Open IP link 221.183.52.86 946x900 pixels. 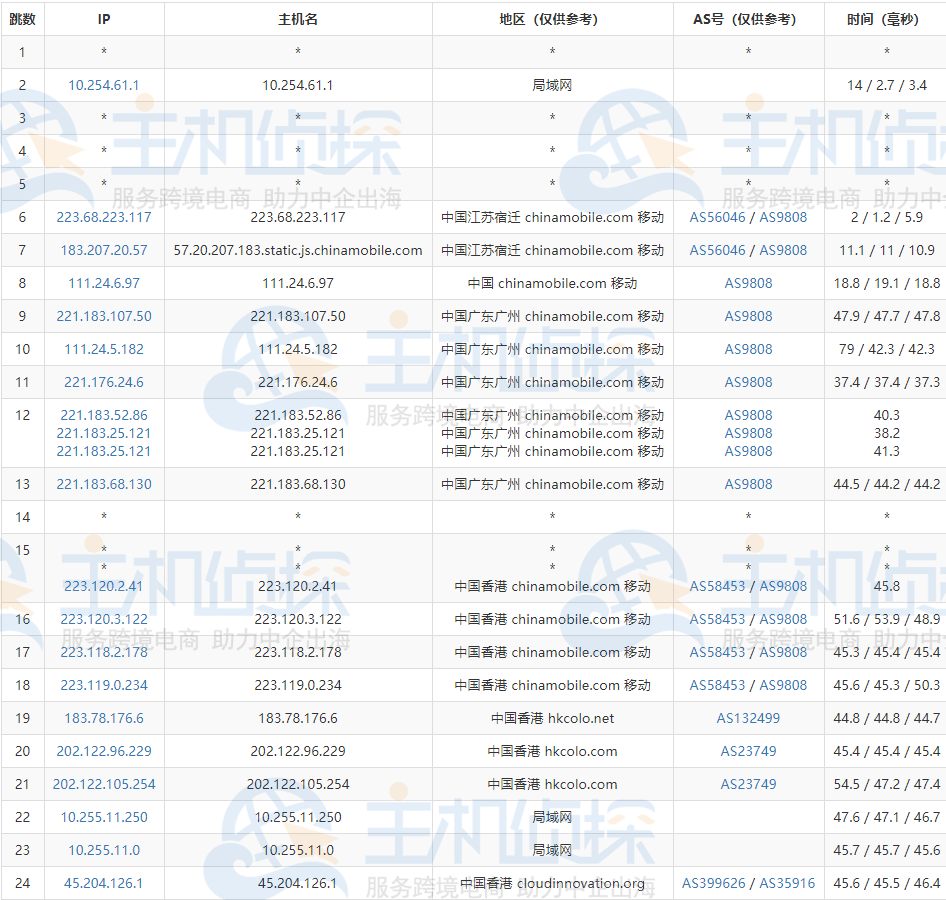(104, 415)
